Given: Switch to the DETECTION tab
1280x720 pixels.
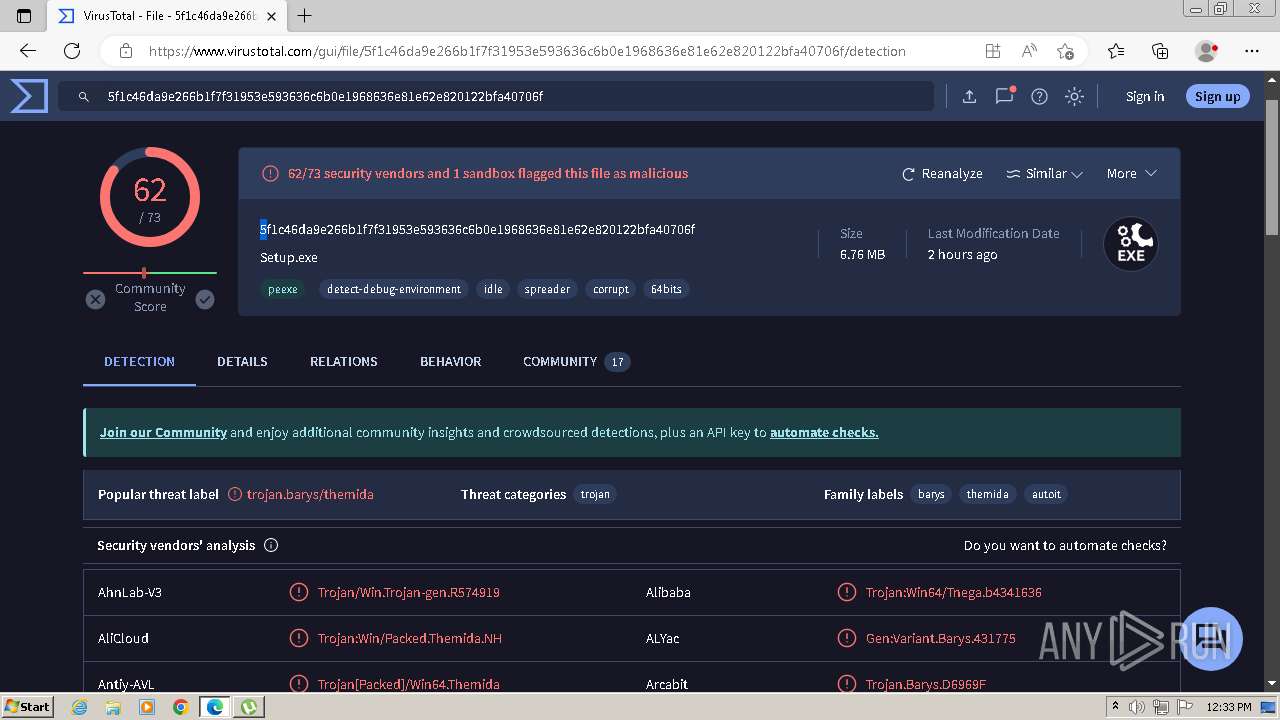Looking at the screenshot, I should [139, 362].
